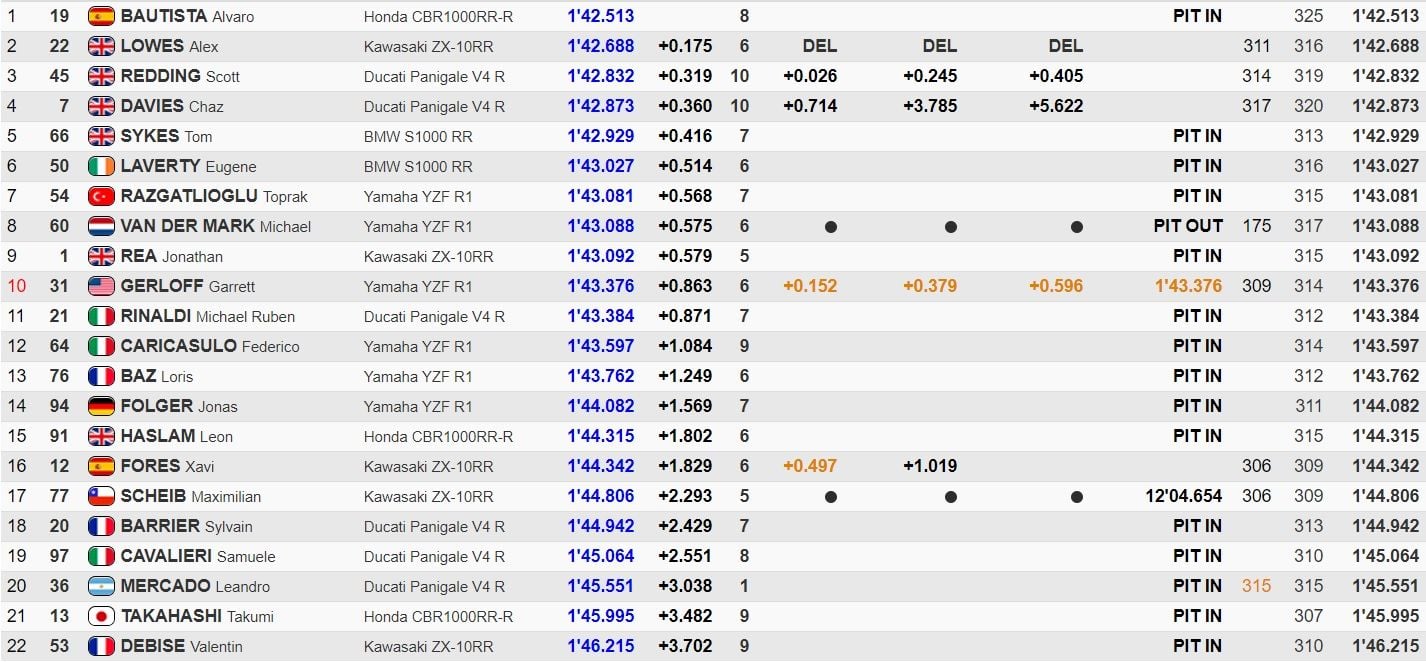The width and height of the screenshot is (1426, 662).
Task: Select the Italian flag next to RINALDI
Action: click(101, 316)
